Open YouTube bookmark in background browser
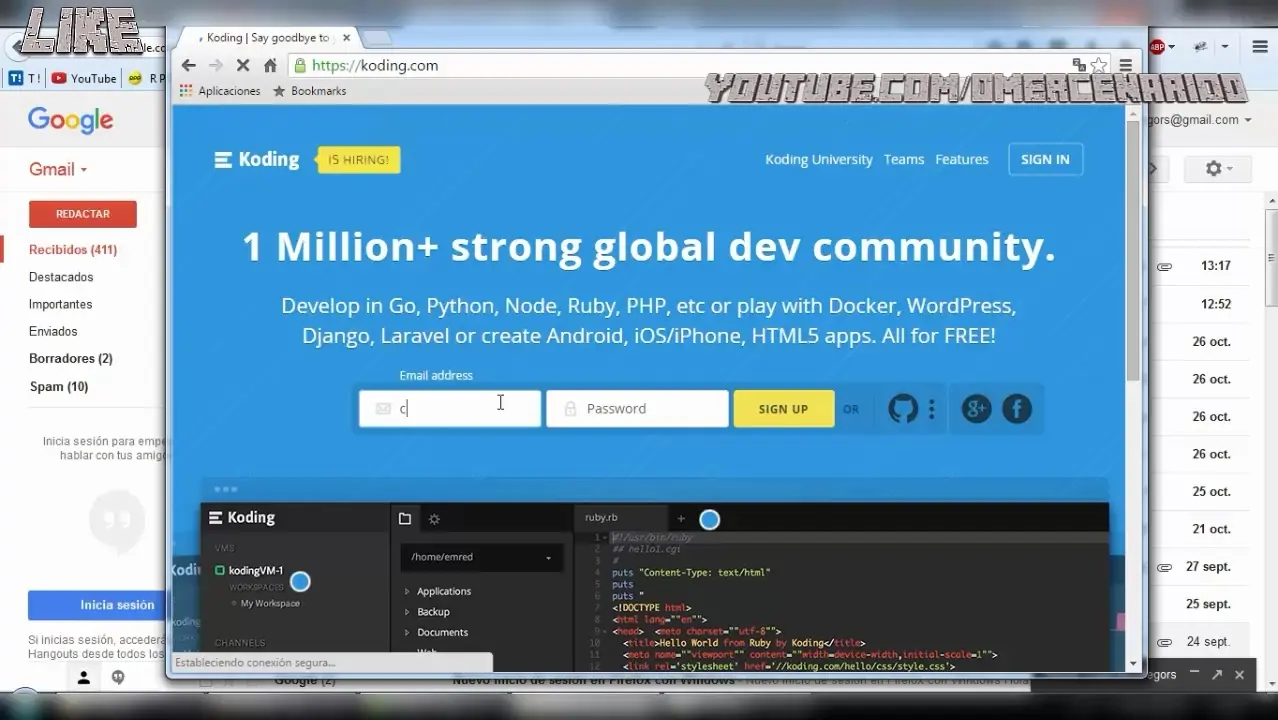Image resolution: width=1278 pixels, height=720 pixels. pyautogui.click(x=84, y=78)
